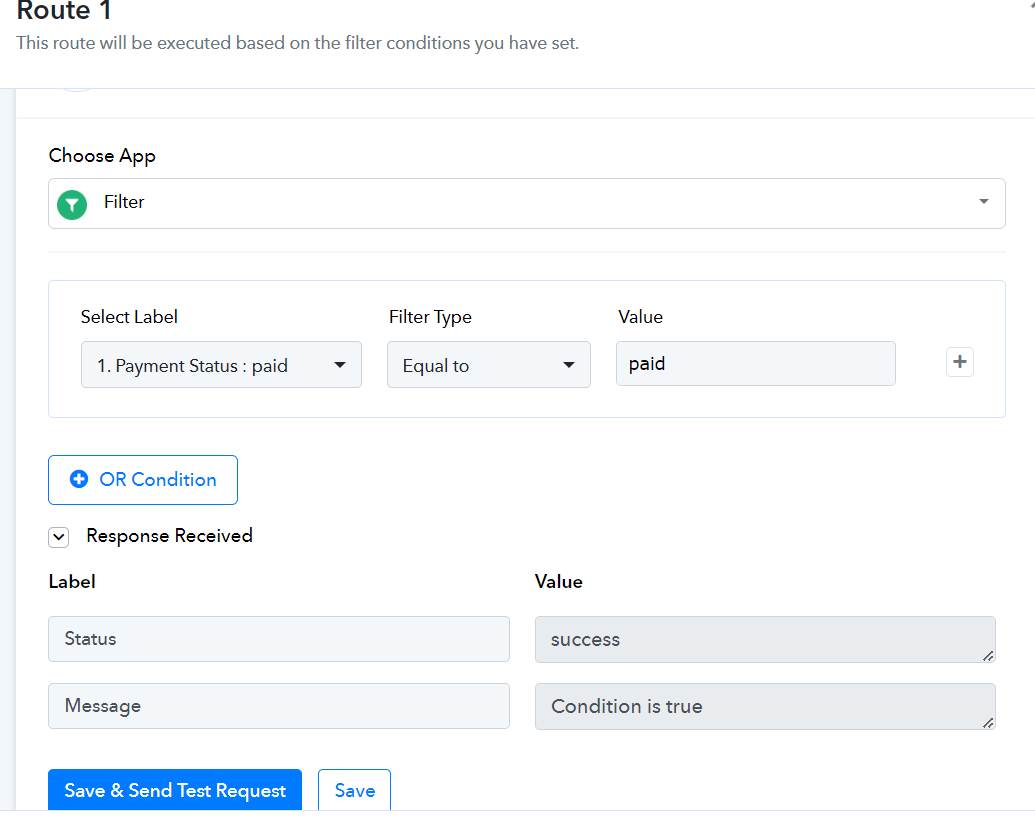Click the Condition is true value field
This screenshot has width=1035, height=822.
coord(765,706)
